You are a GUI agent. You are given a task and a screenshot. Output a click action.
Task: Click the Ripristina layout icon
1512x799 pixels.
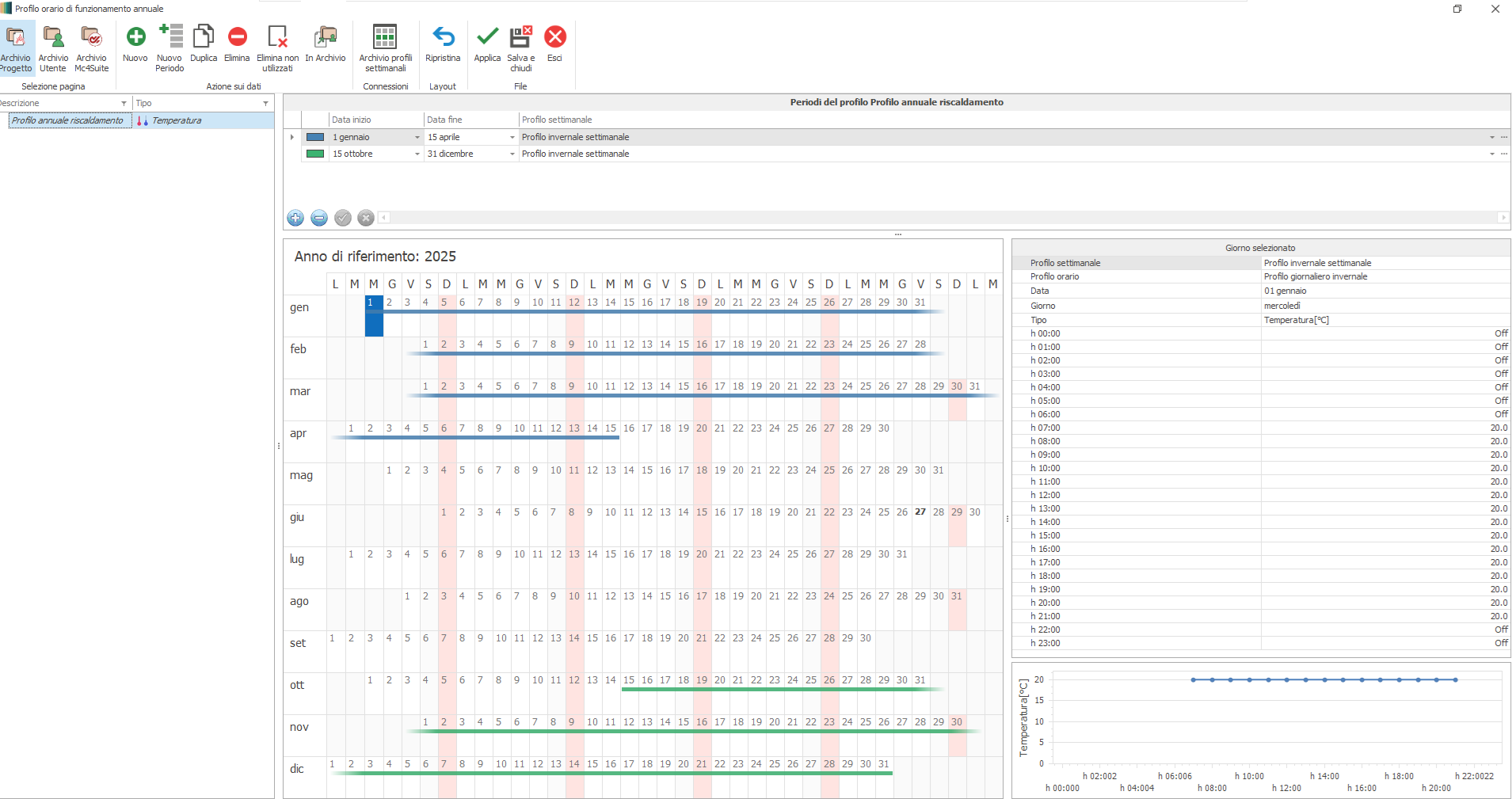pos(443,37)
